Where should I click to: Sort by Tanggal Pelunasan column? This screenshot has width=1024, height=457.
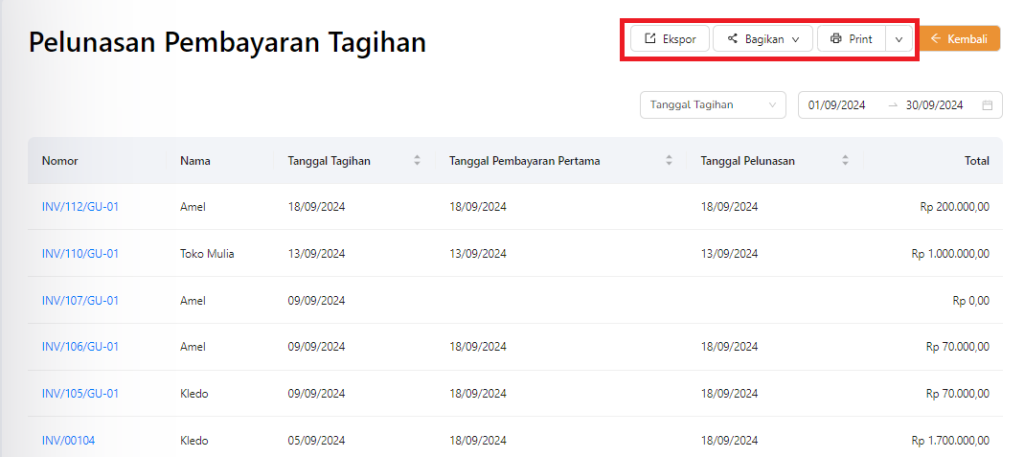coord(845,161)
